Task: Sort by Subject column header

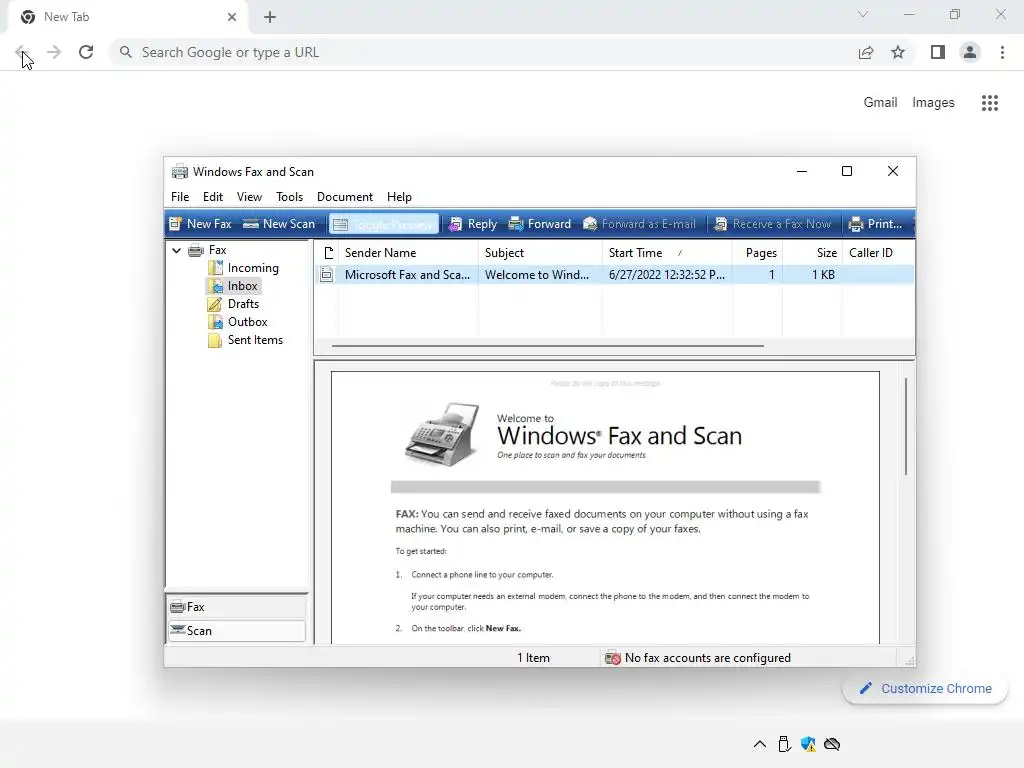Action: 540,253
